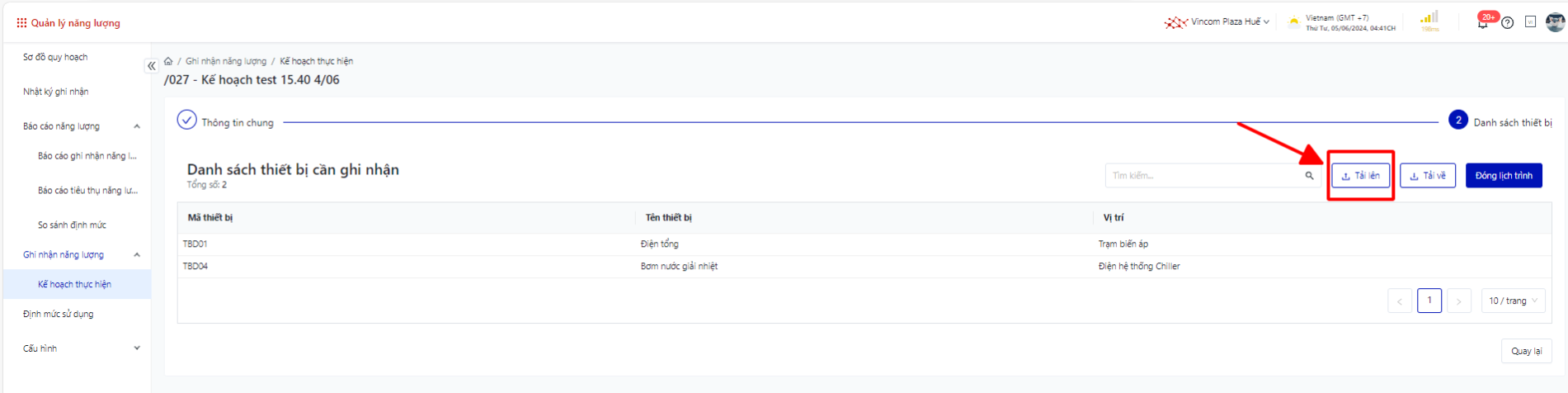Open Nhật ký ghi nhận menu item
This screenshot has height=393, width=1568.
tap(56, 92)
